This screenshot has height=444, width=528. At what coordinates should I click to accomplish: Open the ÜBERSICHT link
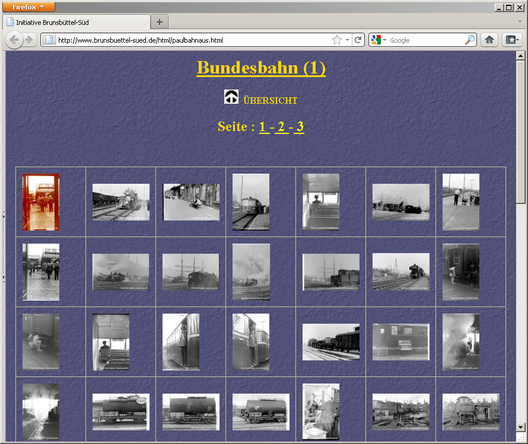[x=270, y=100]
